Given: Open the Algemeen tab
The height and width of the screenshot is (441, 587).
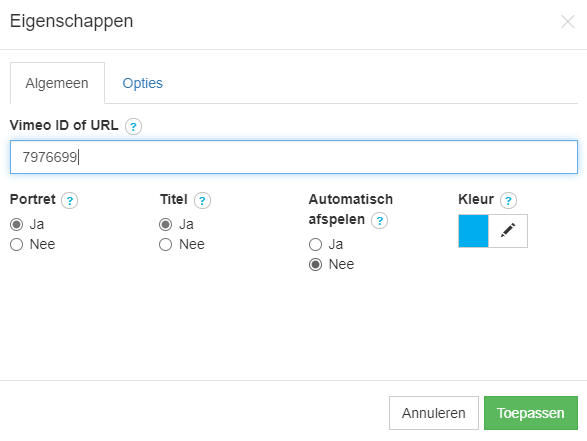Looking at the screenshot, I should pyautogui.click(x=57, y=83).
